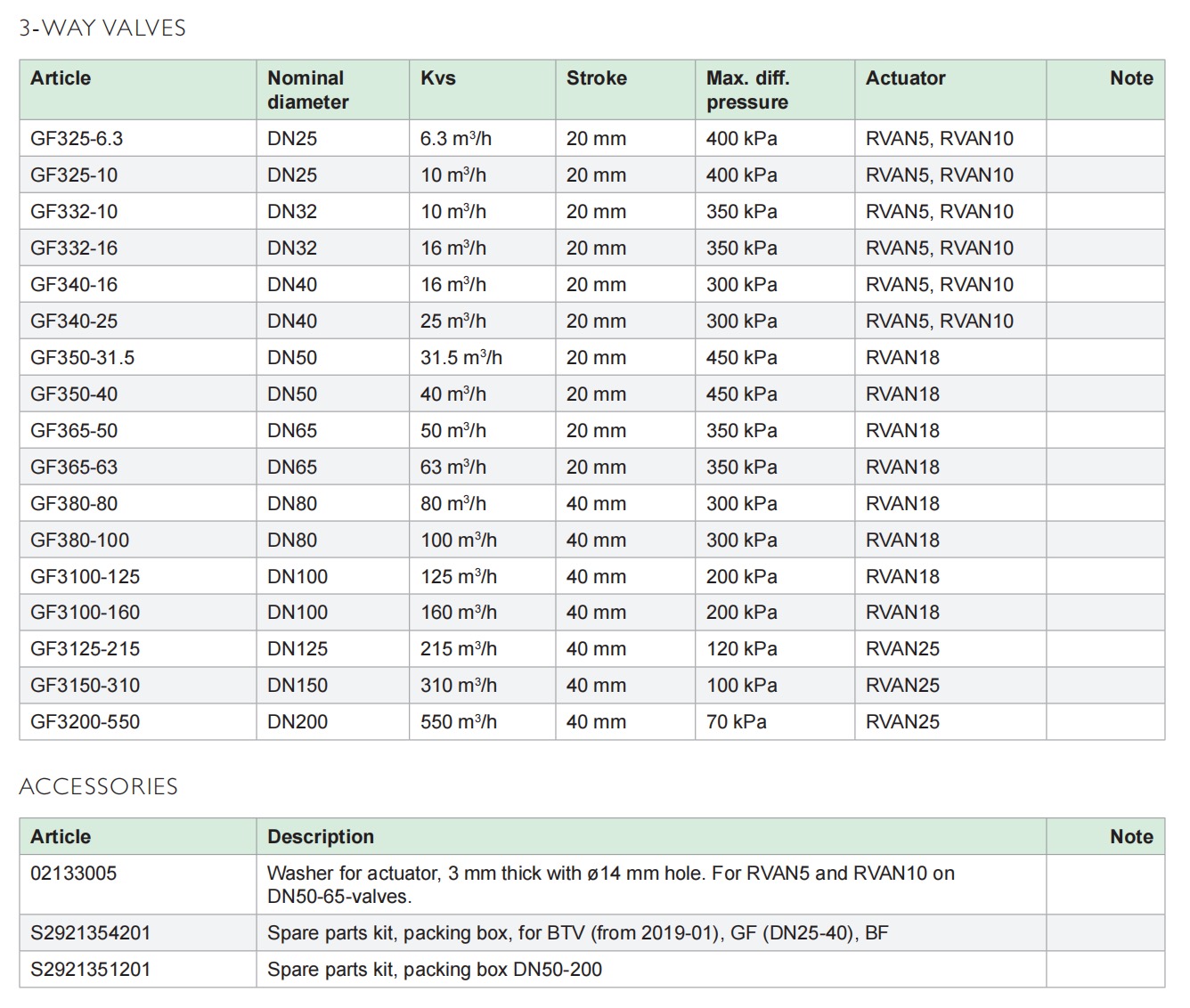Click the 'Max. diff. pressure' column header

click(x=746, y=90)
